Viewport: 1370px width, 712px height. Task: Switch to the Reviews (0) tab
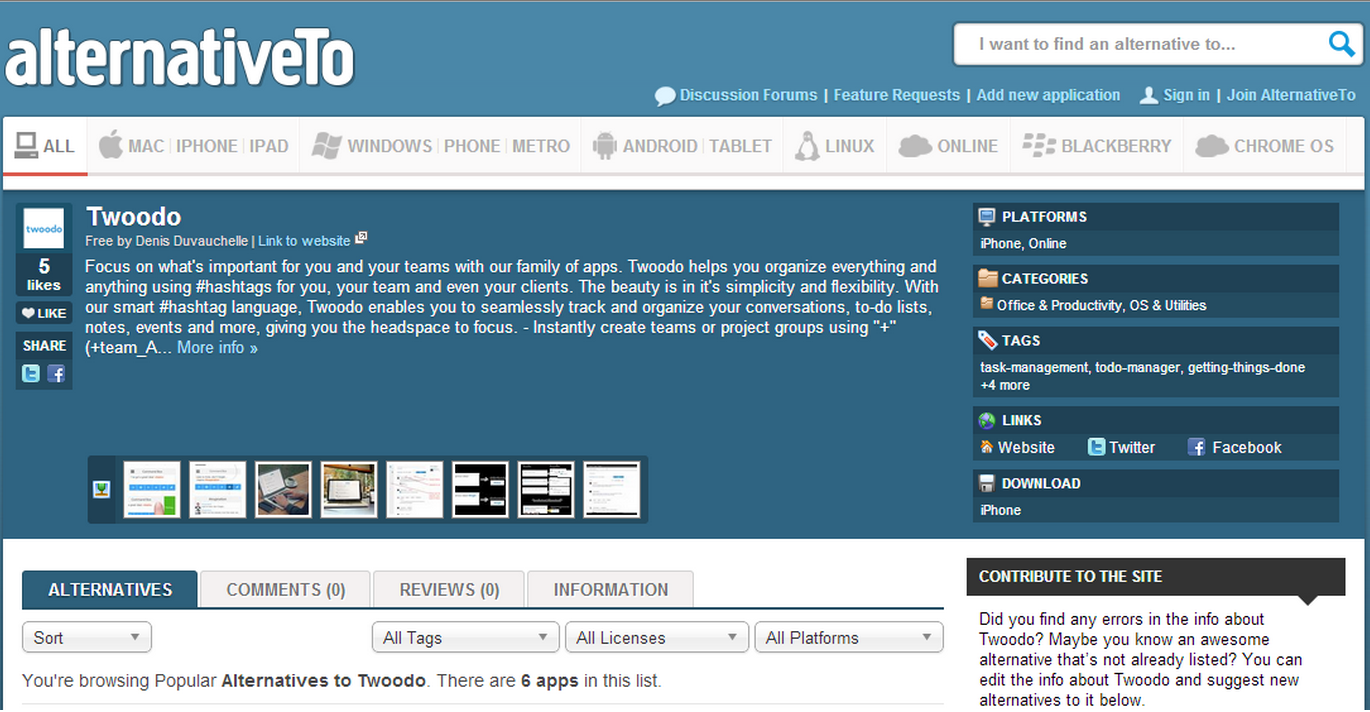click(450, 589)
